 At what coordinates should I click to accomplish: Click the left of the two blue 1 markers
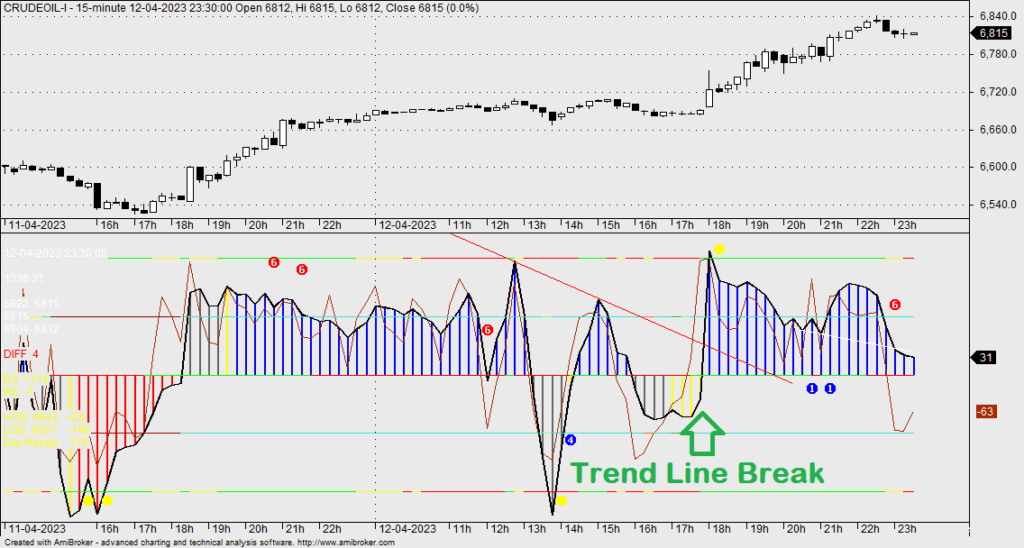(x=812, y=389)
